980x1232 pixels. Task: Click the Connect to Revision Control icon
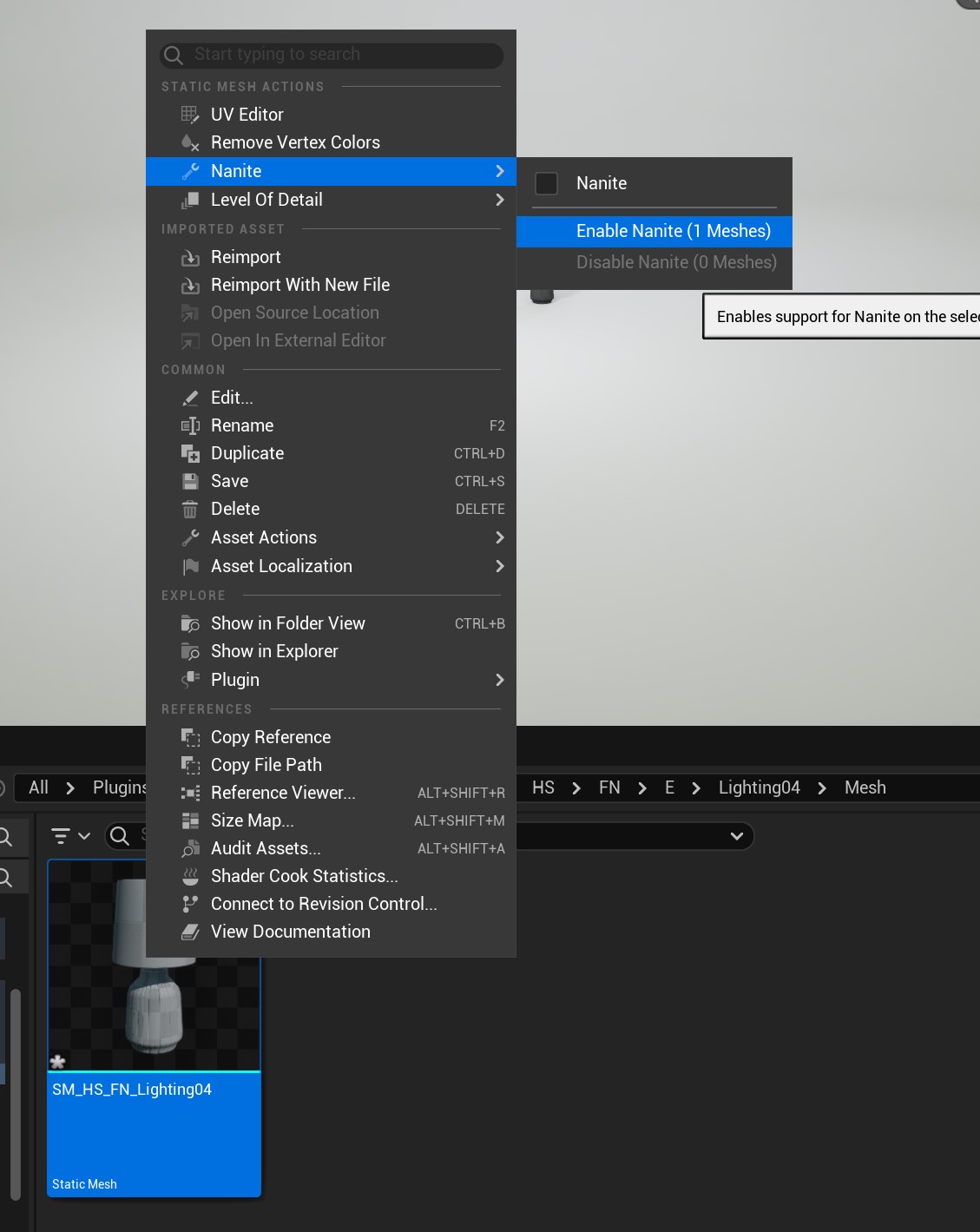coord(190,904)
